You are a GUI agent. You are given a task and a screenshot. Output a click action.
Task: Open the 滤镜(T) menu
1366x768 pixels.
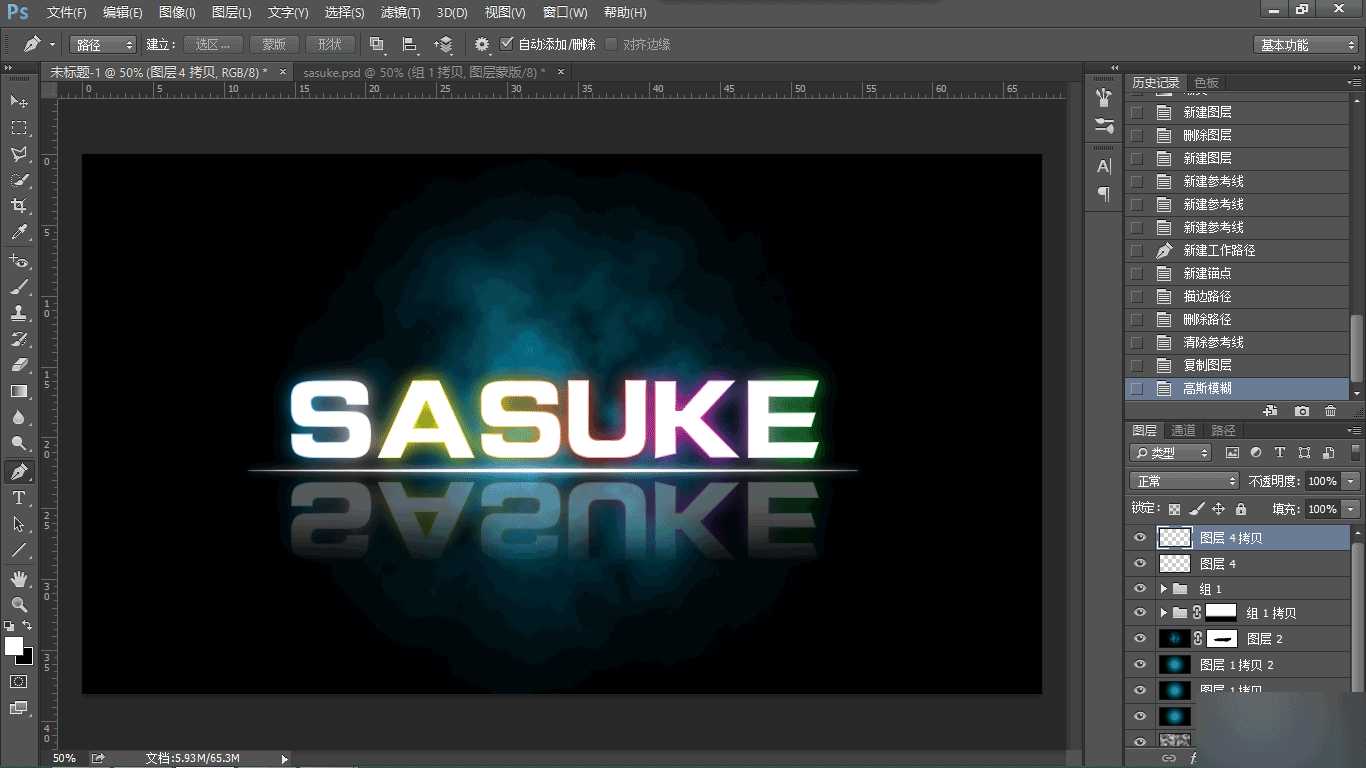coord(401,13)
